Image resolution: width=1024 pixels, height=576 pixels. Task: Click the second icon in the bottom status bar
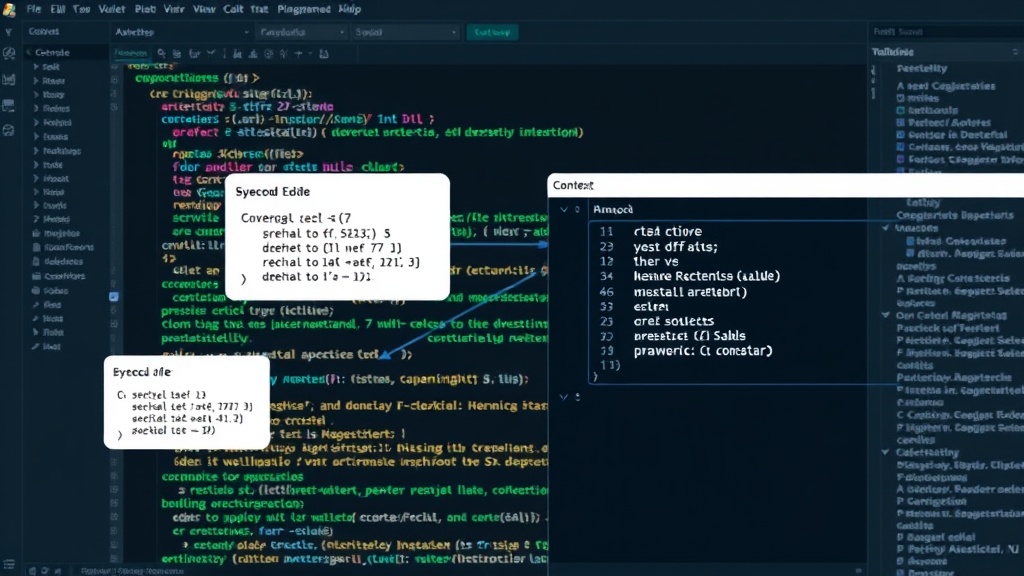point(45,571)
